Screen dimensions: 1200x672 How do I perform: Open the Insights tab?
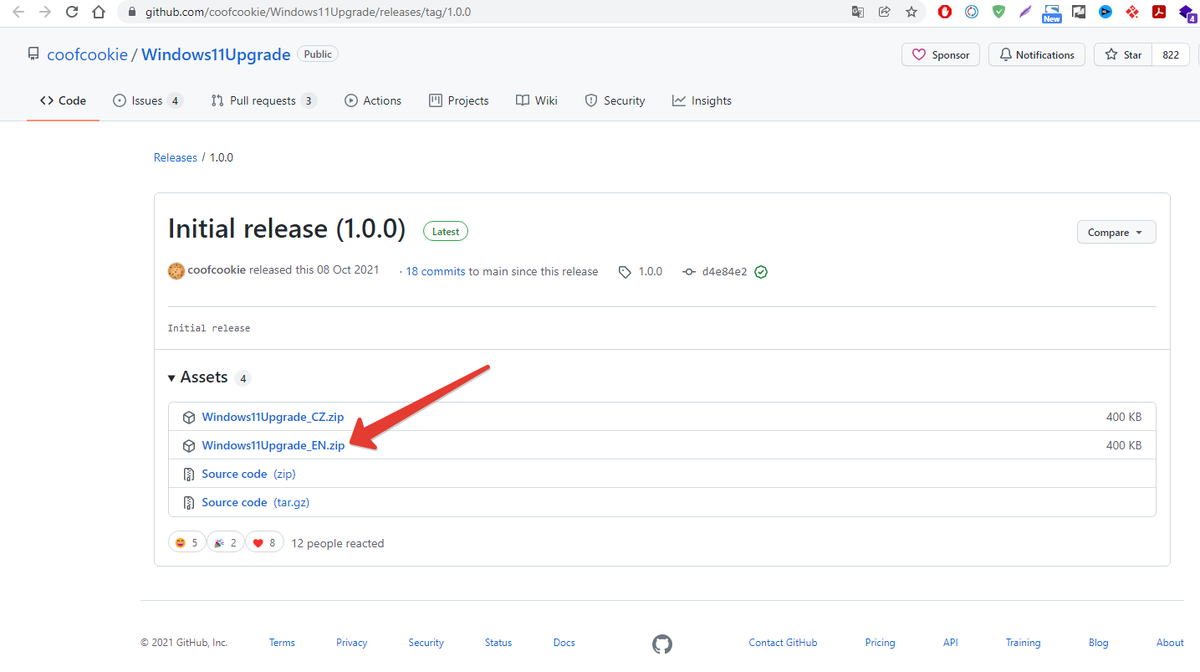coord(702,101)
